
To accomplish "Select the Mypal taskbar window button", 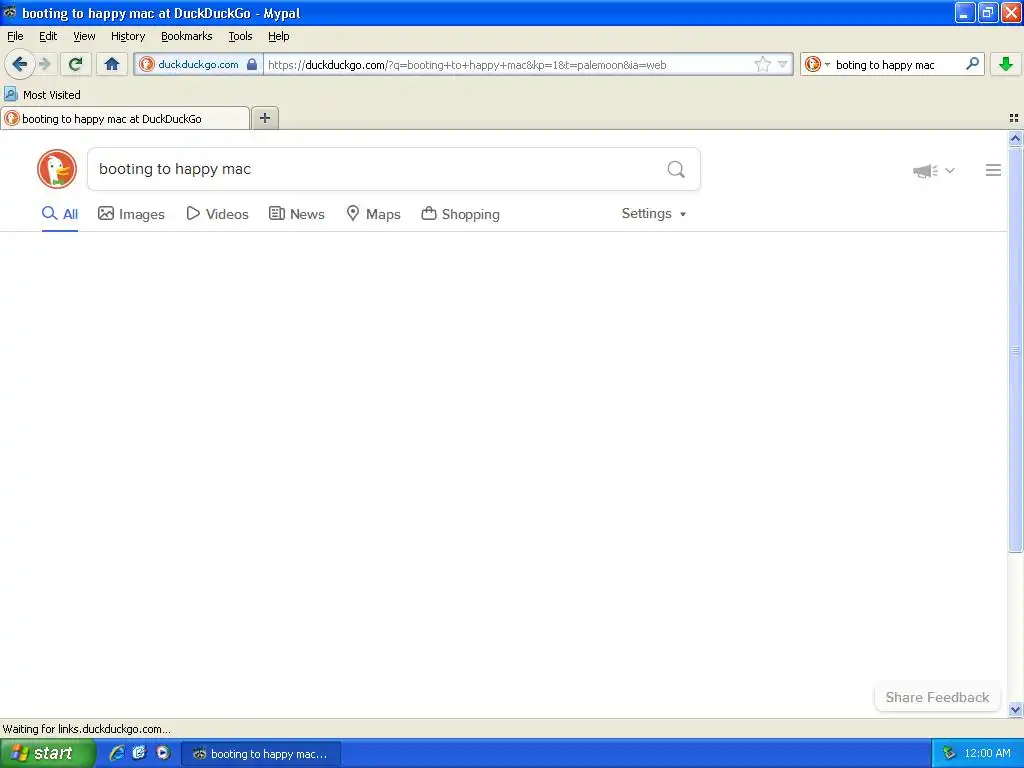I will point(260,754).
